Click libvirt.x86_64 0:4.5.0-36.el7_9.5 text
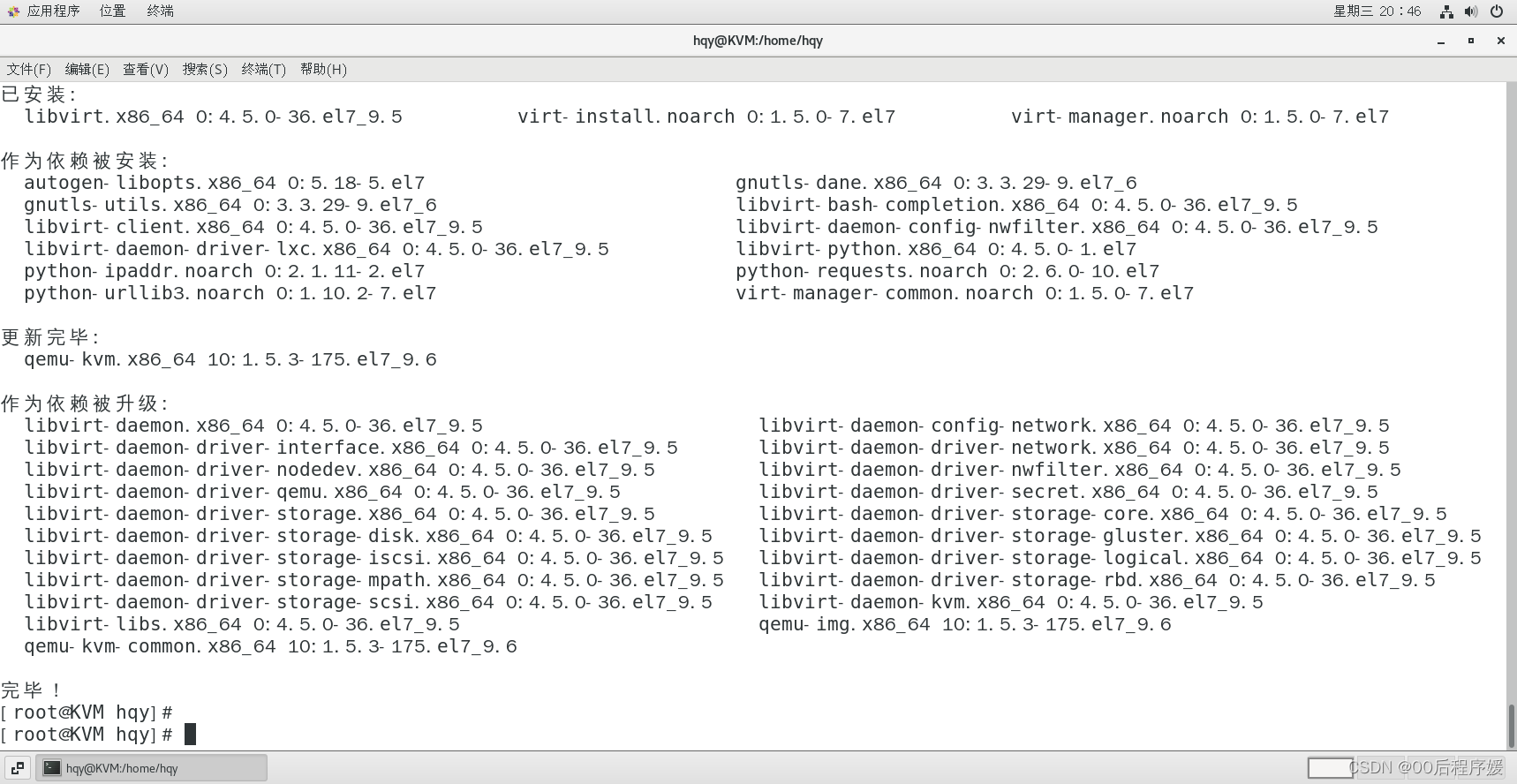Image resolution: width=1517 pixels, height=784 pixels. point(213,117)
